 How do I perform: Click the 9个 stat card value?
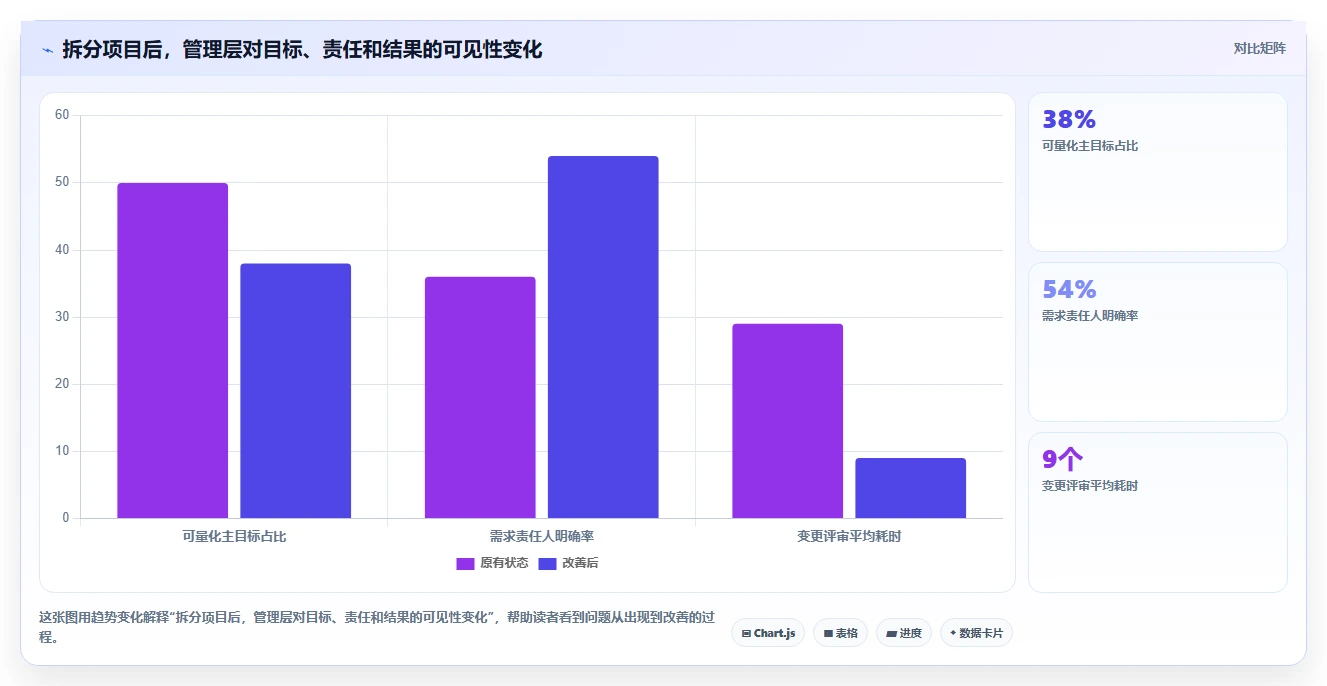[x=1063, y=459]
